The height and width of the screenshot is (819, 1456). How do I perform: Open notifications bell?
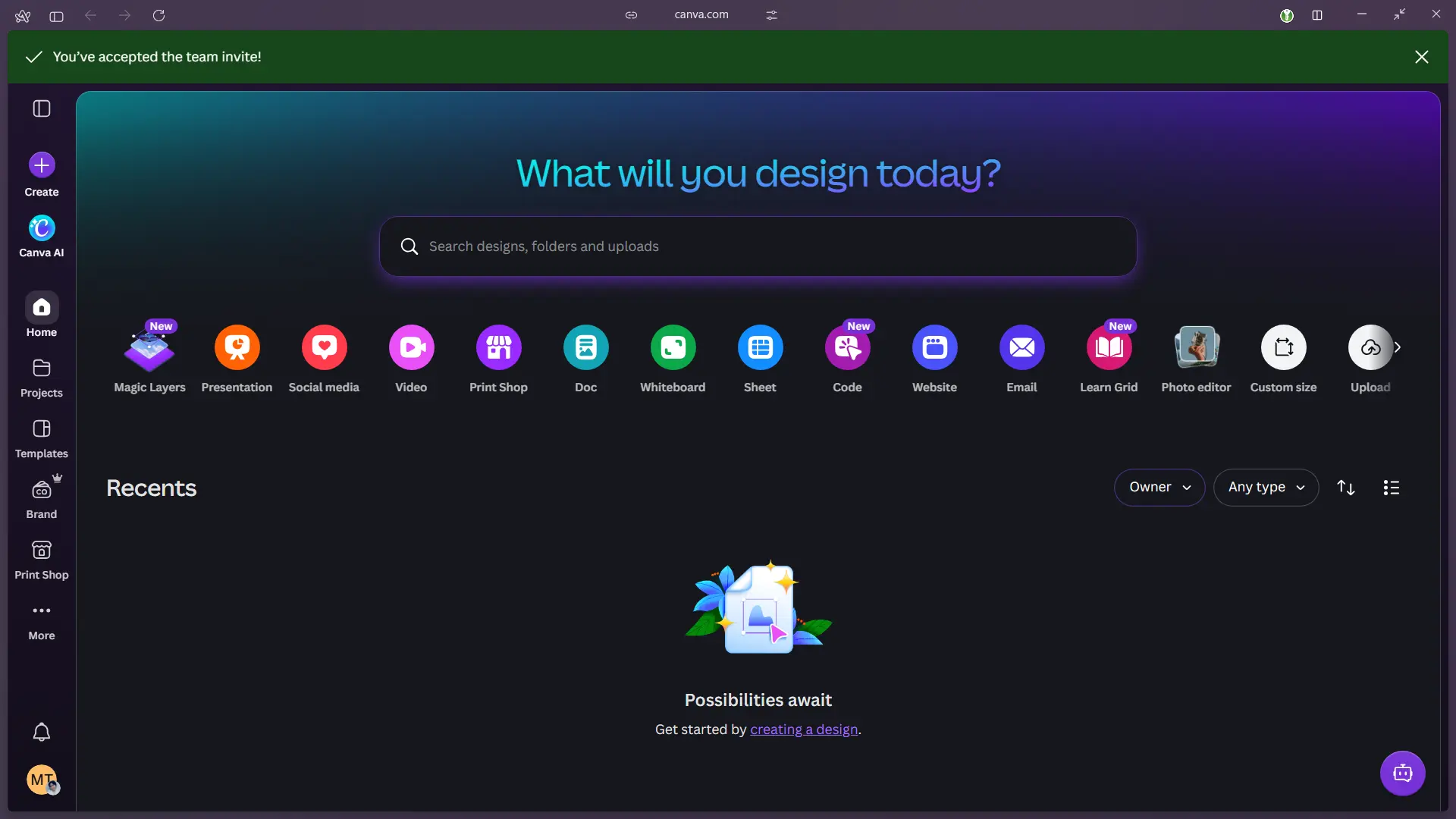tap(42, 732)
